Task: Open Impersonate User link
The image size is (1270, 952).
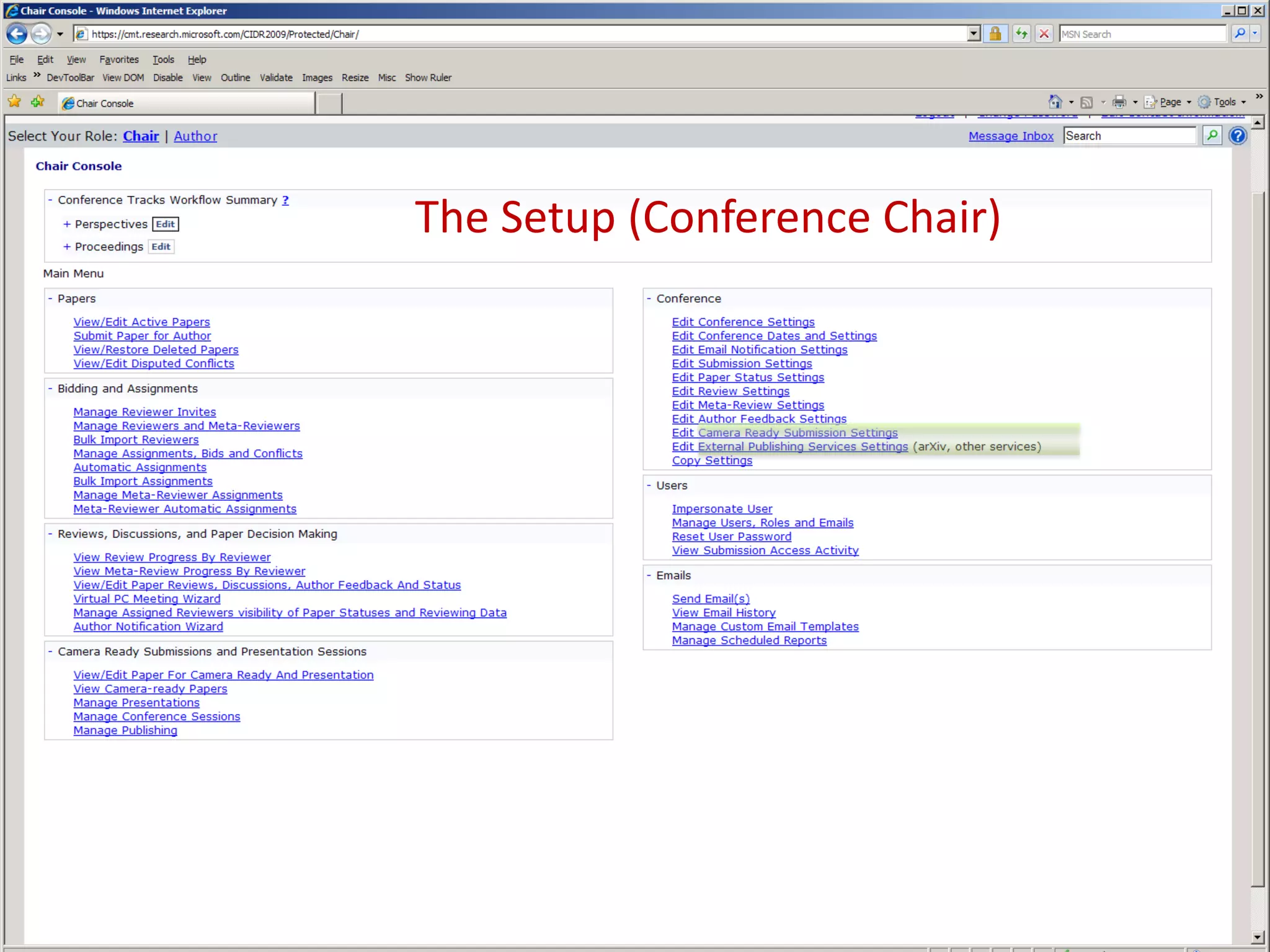Action: [x=722, y=509]
